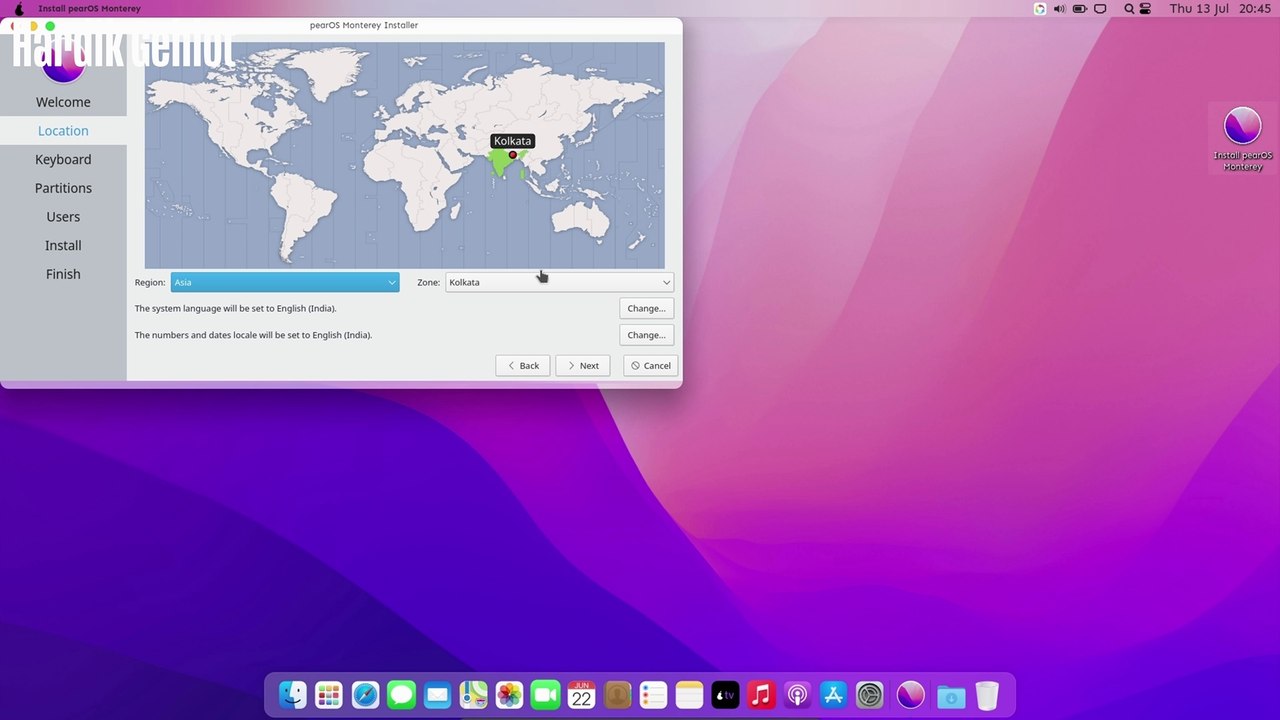Click the Kolkata marker on the map
This screenshot has width=1280, height=720.
tap(513, 155)
